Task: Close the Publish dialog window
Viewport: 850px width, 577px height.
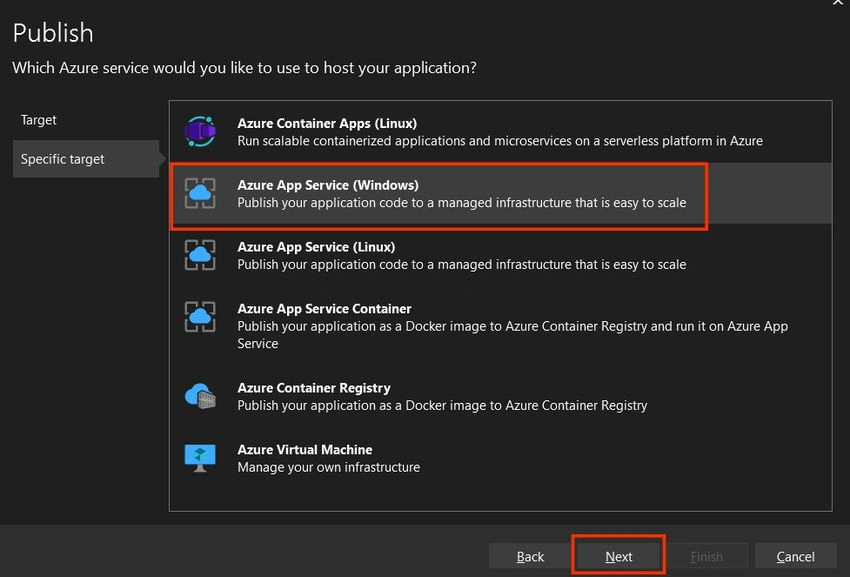Action: 838,2
